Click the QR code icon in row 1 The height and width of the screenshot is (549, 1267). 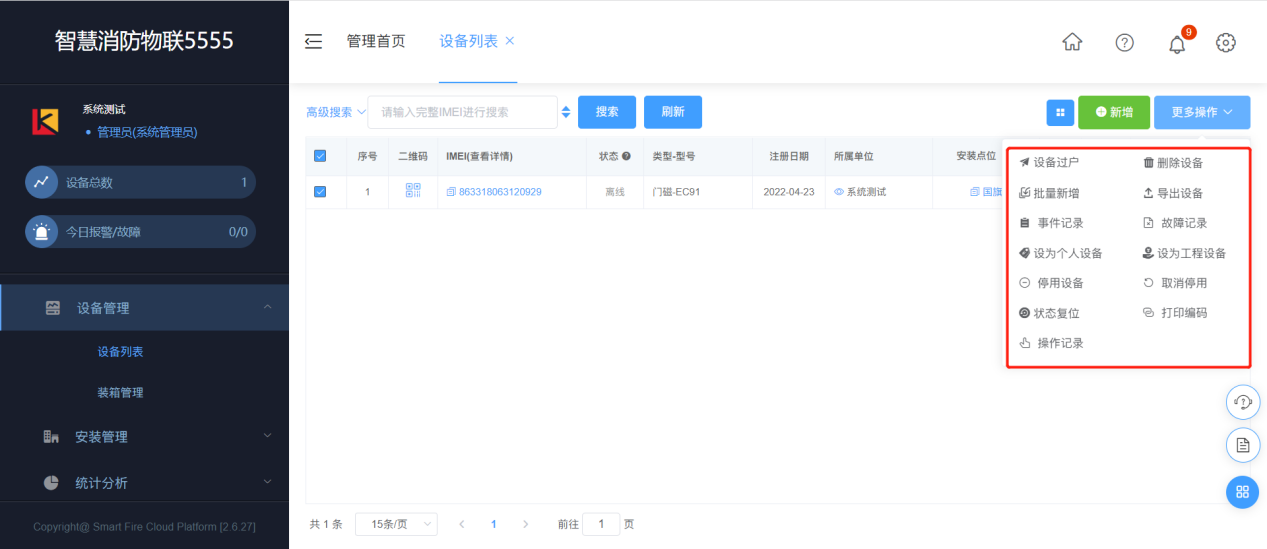point(413,191)
